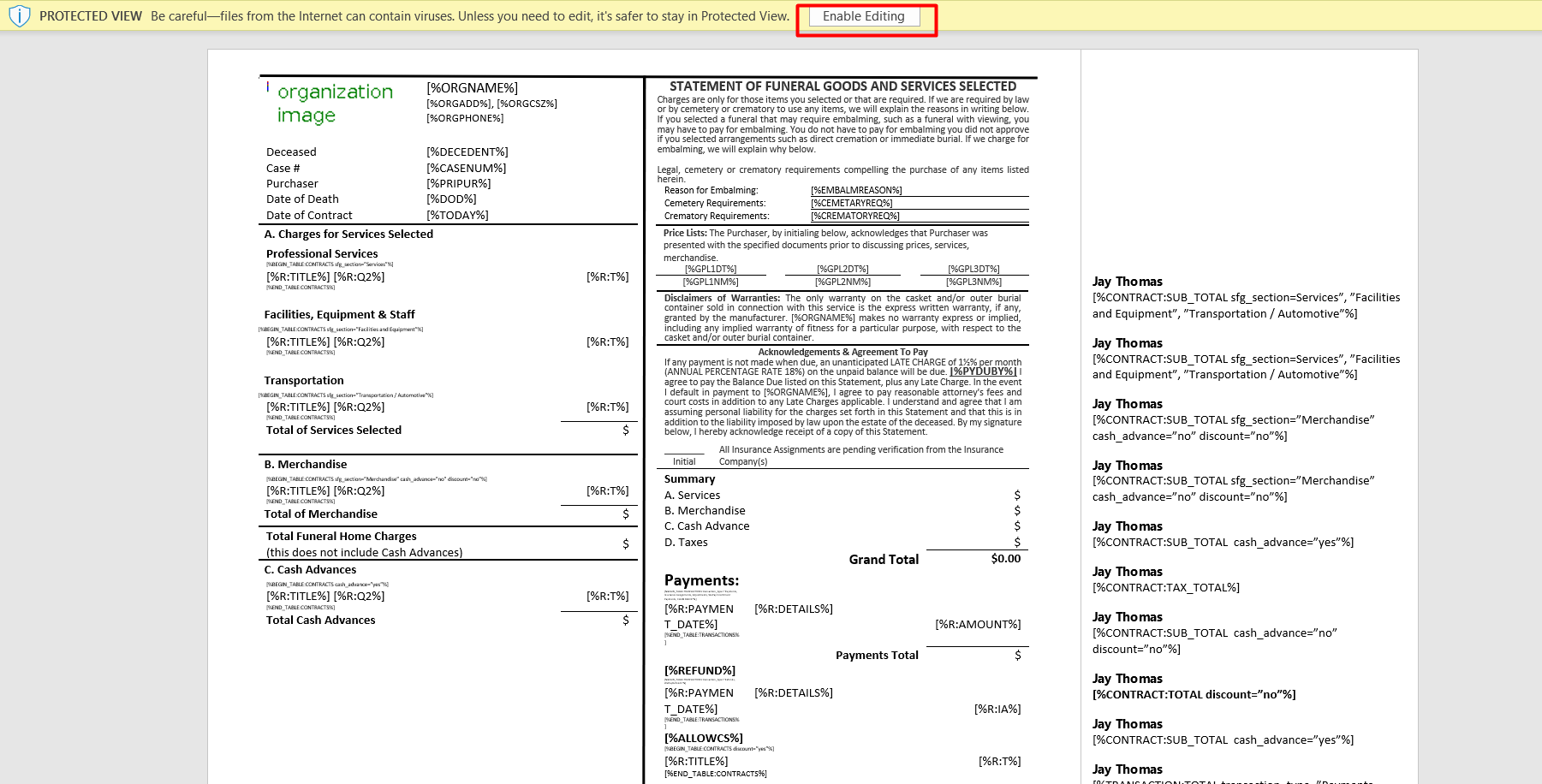The image size is (1542, 784).
Task: Click the Charges for Services Selected heading
Action: tap(348, 234)
